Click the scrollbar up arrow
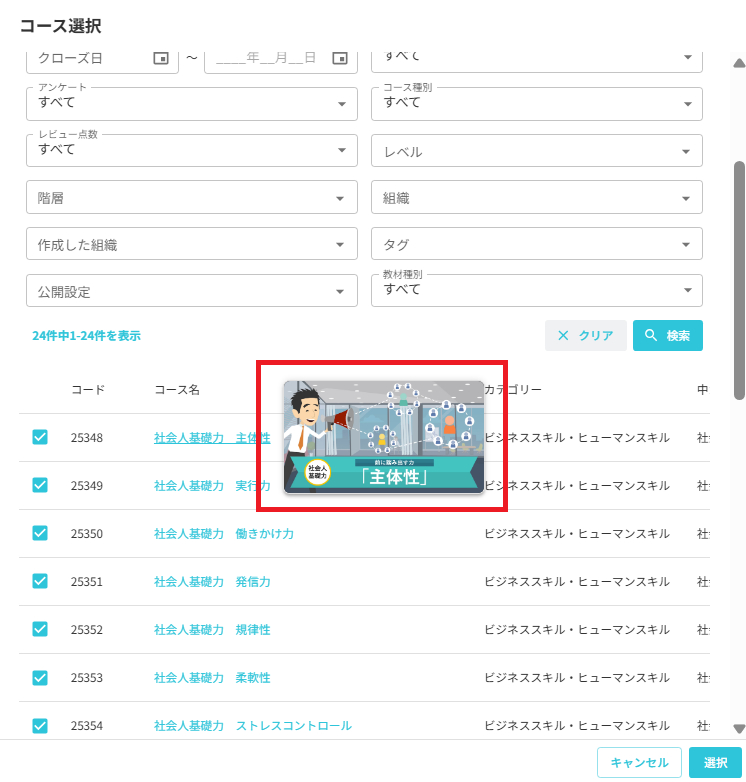 pos(740,63)
